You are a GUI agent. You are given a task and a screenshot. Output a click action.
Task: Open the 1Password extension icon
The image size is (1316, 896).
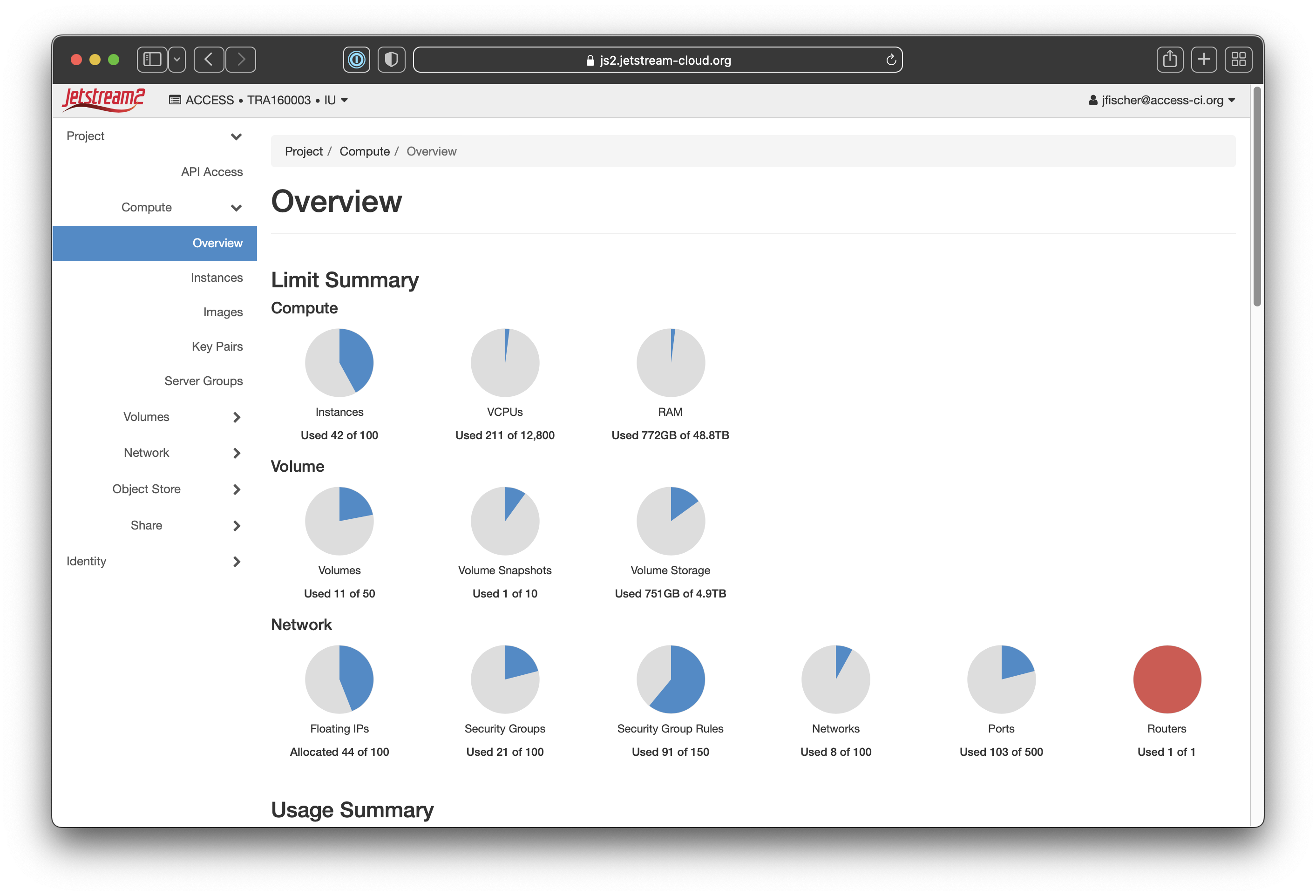[x=357, y=60]
